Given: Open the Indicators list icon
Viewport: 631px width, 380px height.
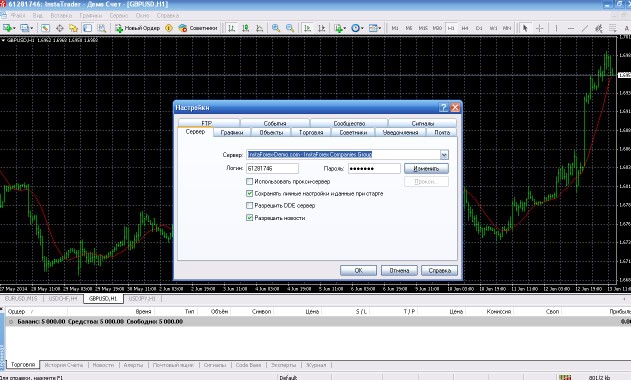Looking at the screenshot, I should (x=338, y=28).
